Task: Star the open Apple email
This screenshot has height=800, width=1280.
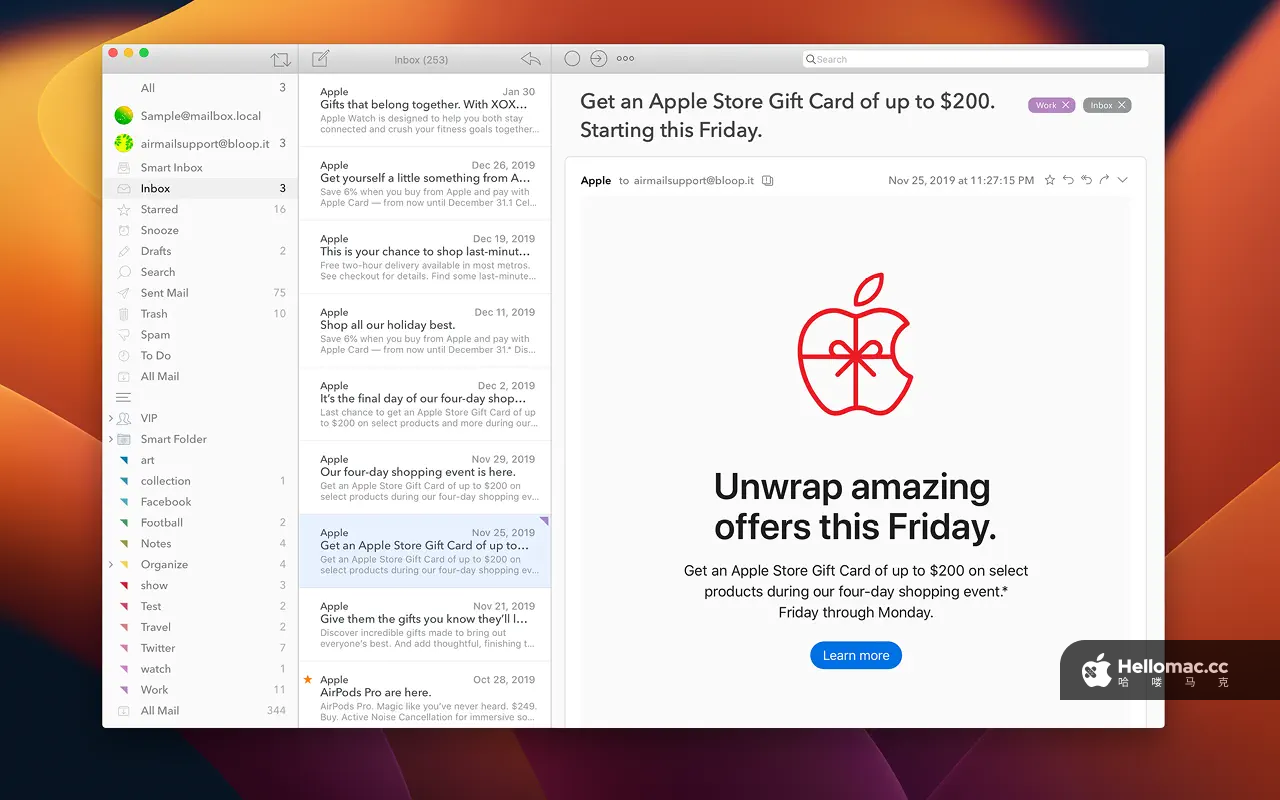Action: coord(1050,180)
